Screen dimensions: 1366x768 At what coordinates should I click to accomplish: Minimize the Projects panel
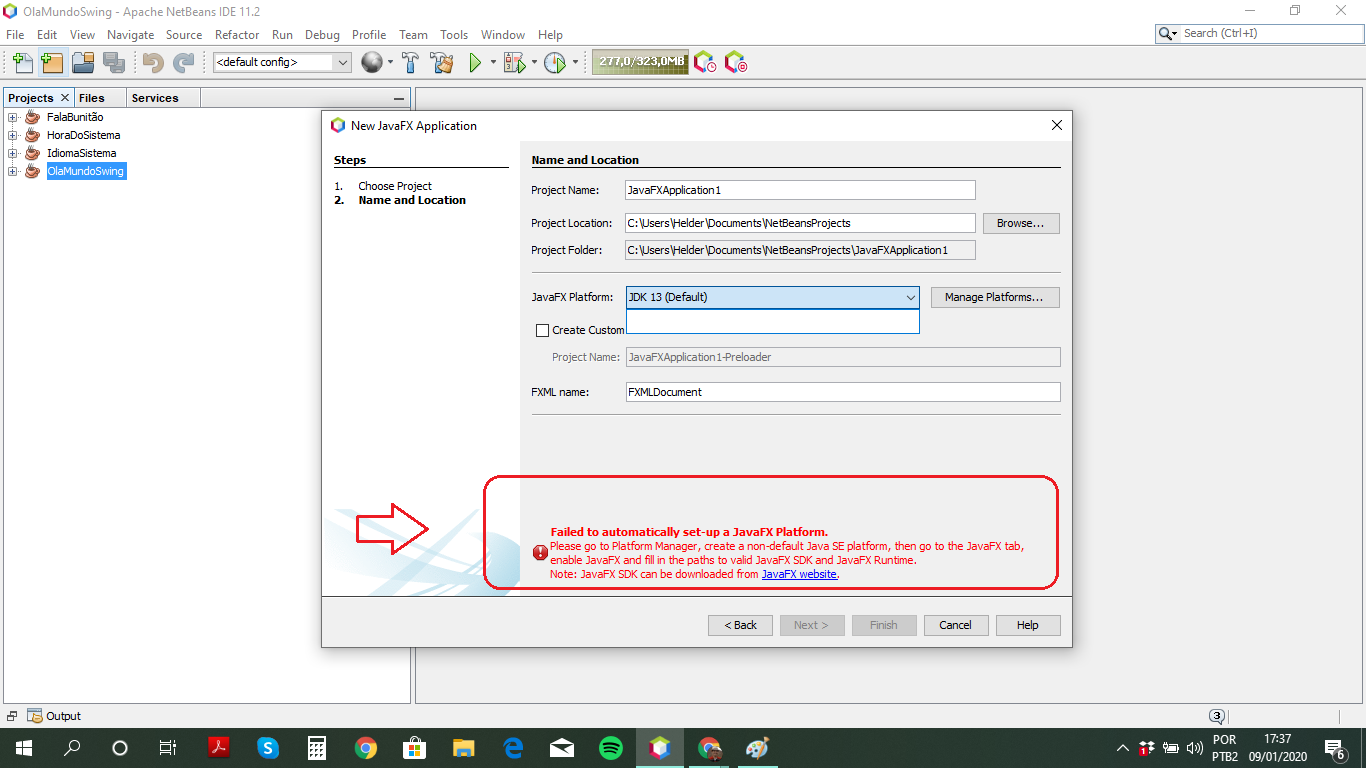pos(399,98)
